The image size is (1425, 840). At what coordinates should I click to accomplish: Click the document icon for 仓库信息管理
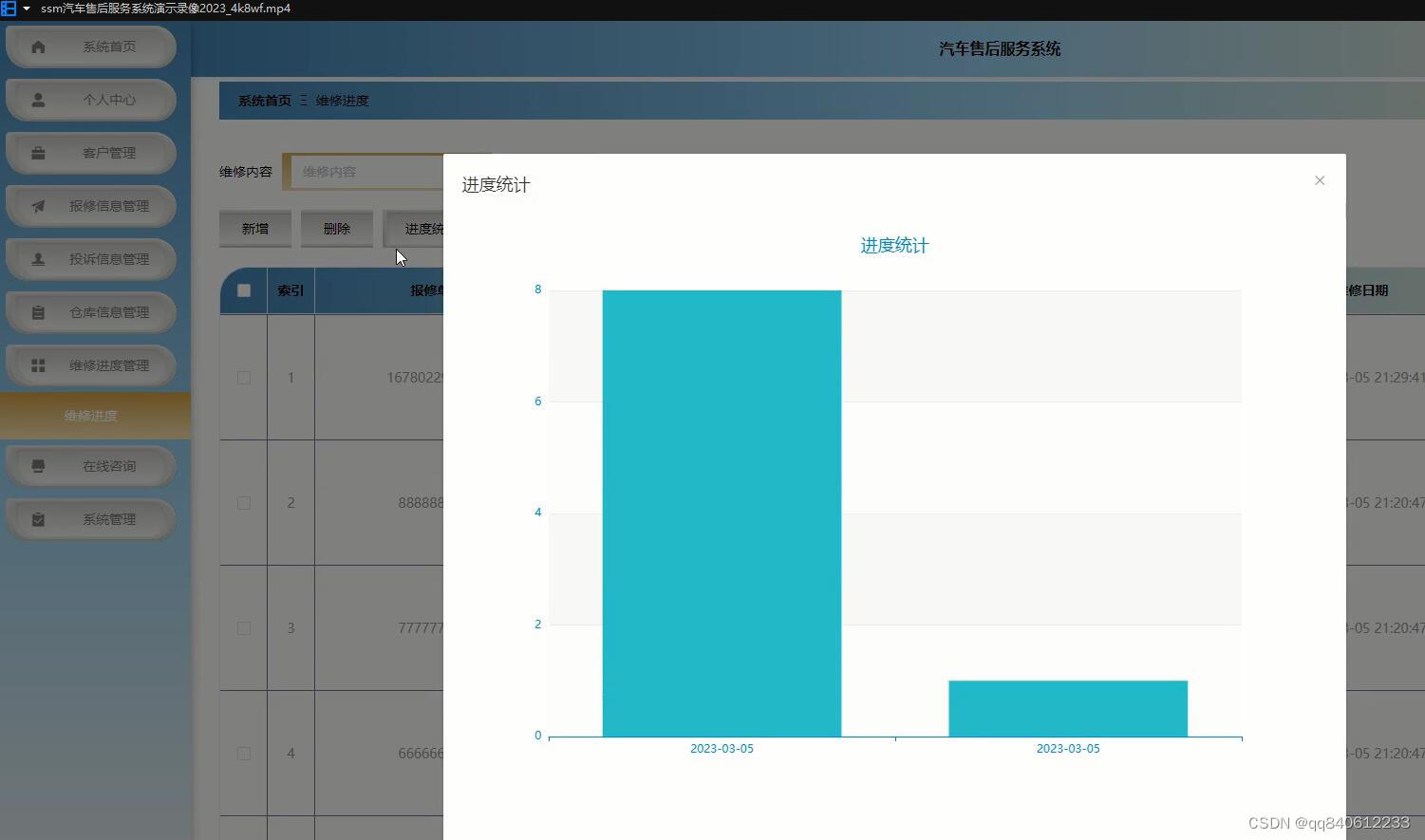(x=38, y=312)
